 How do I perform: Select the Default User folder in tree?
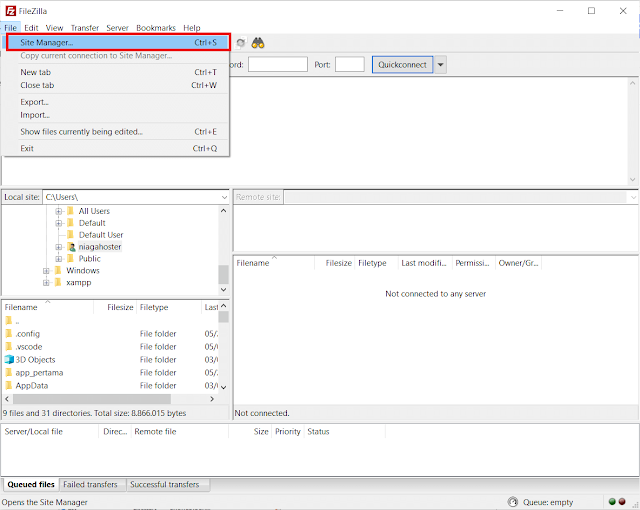point(101,235)
